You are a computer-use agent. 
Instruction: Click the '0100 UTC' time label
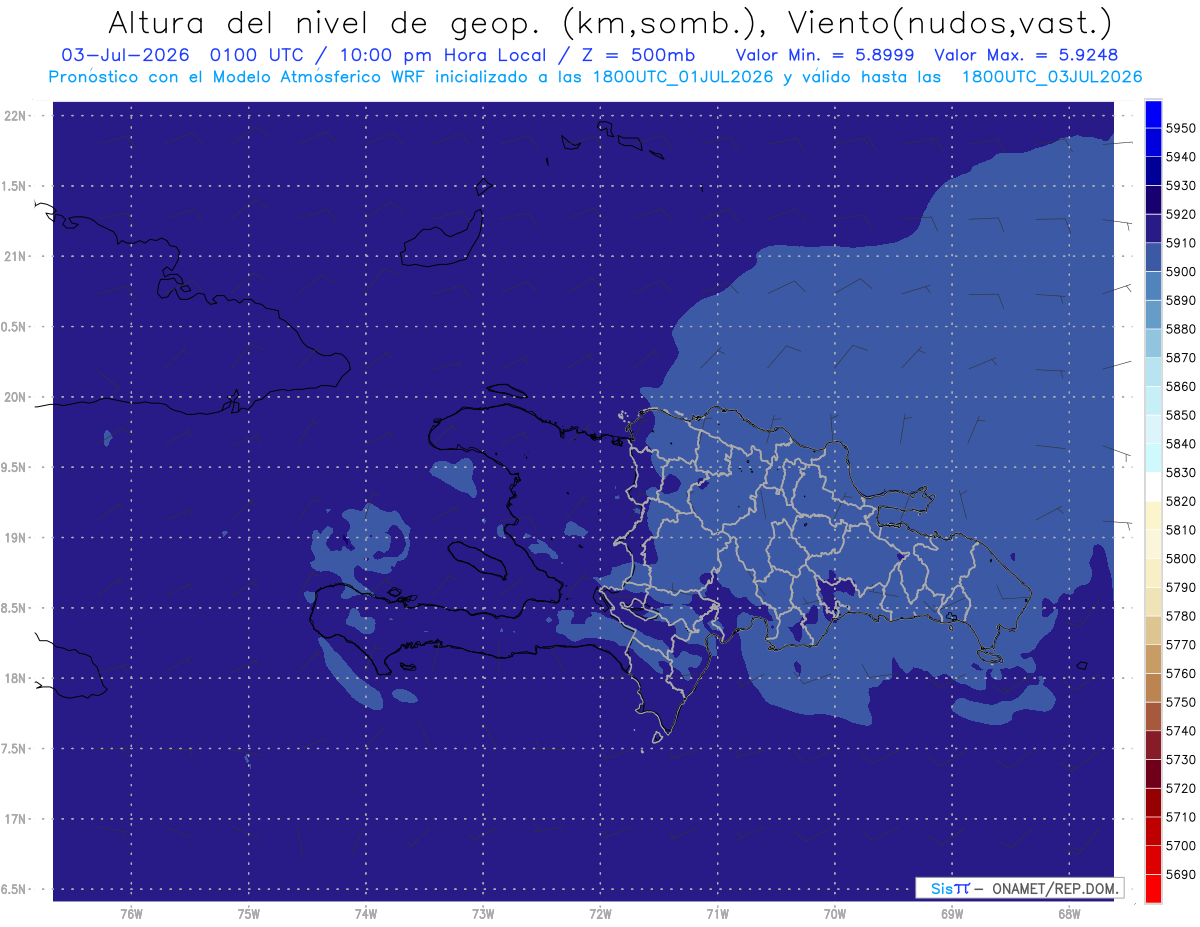click(259, 55)
